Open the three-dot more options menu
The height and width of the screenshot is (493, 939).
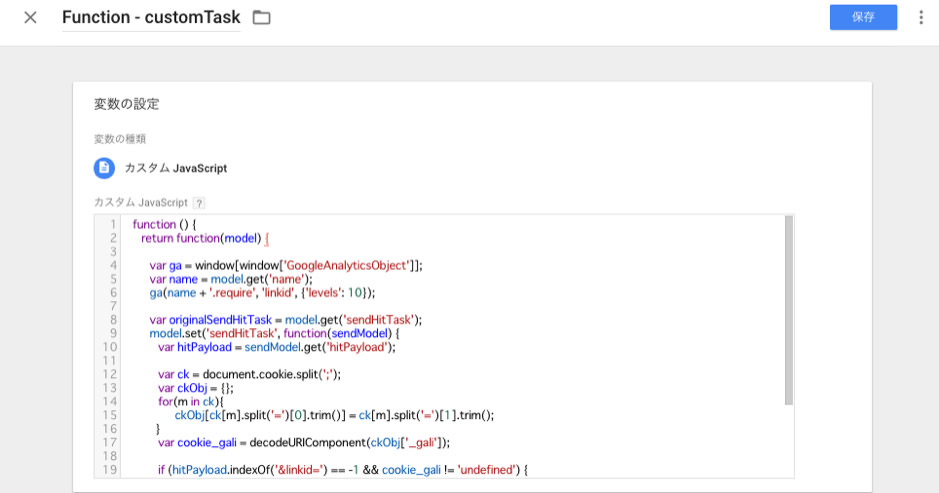(920, 18)
